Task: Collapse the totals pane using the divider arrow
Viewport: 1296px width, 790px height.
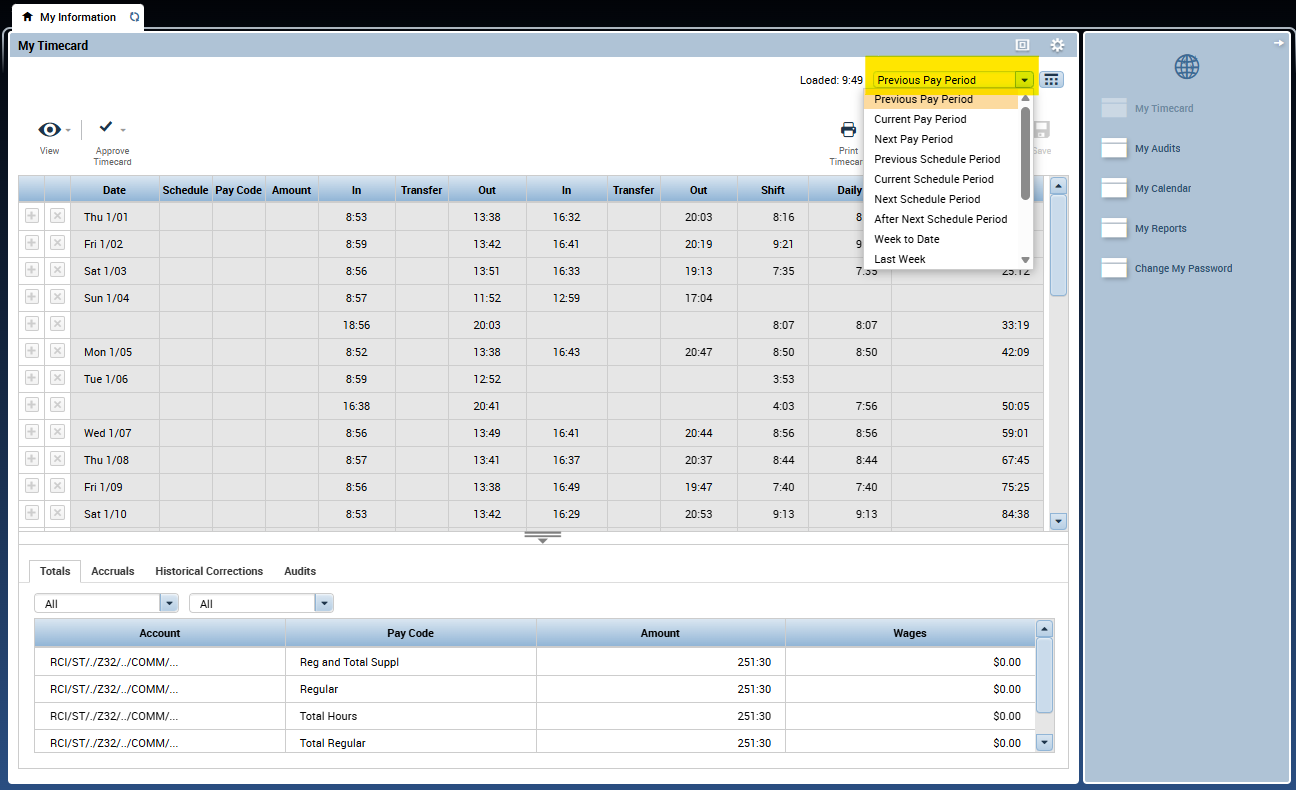Action: (x=543, y=537)
